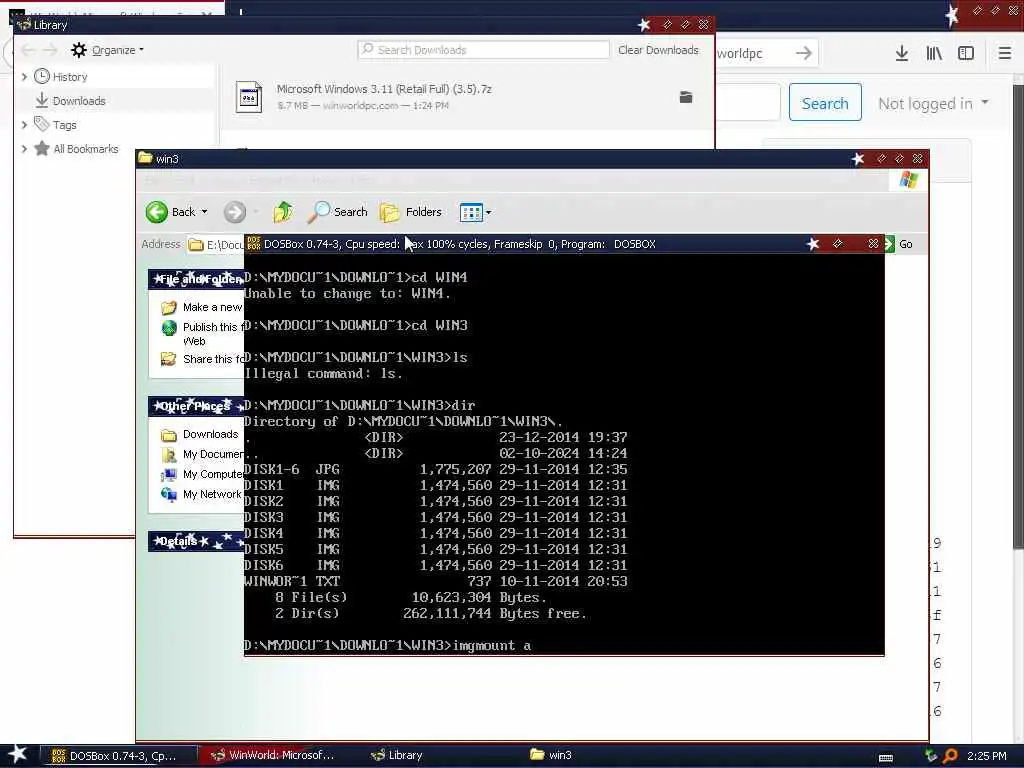Click the win3 Address field
This screenshot has width=1024, height=768.
pos(216,244)
